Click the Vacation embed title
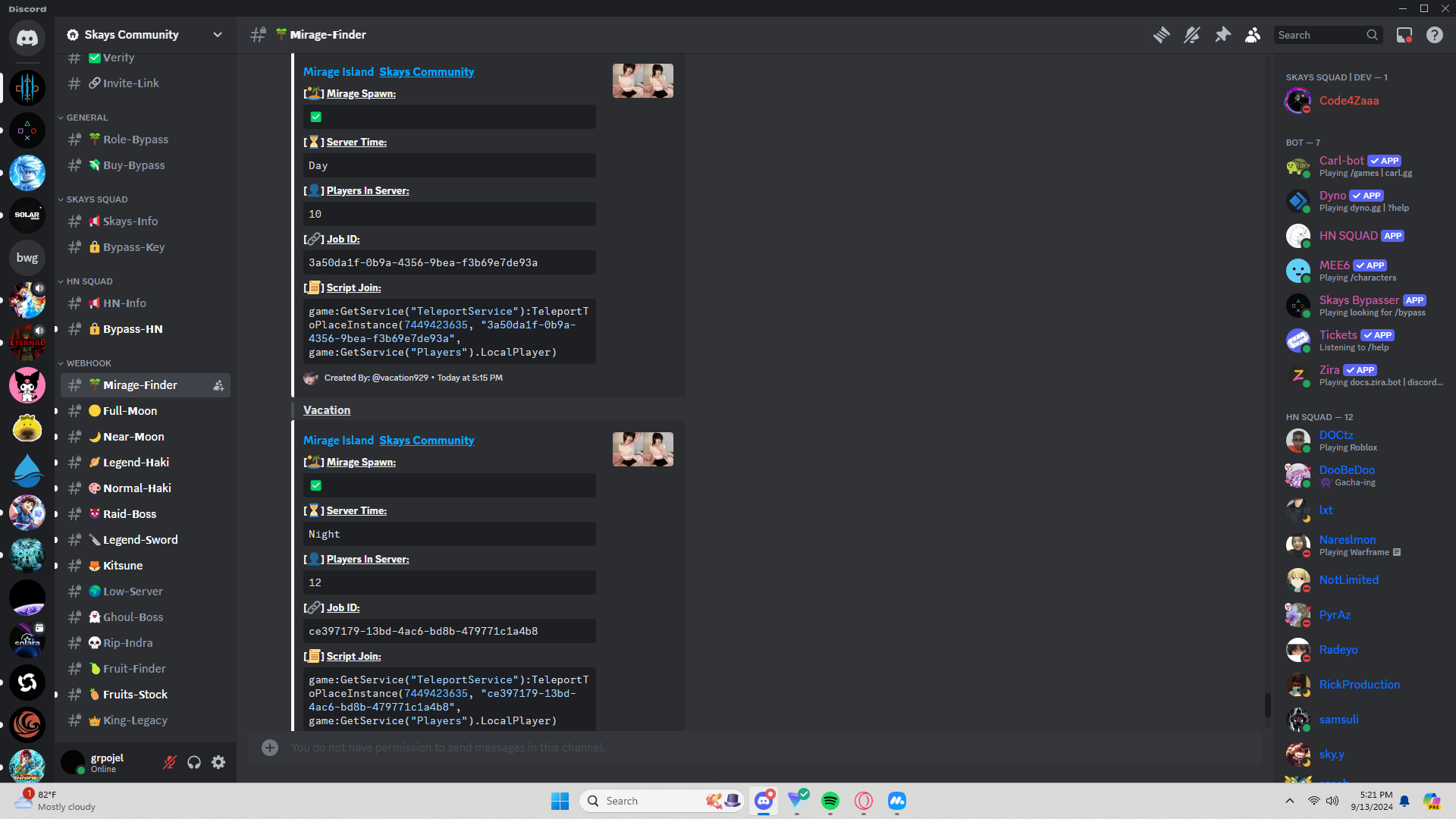This screenshot has height=819, width=1456. 327,410
